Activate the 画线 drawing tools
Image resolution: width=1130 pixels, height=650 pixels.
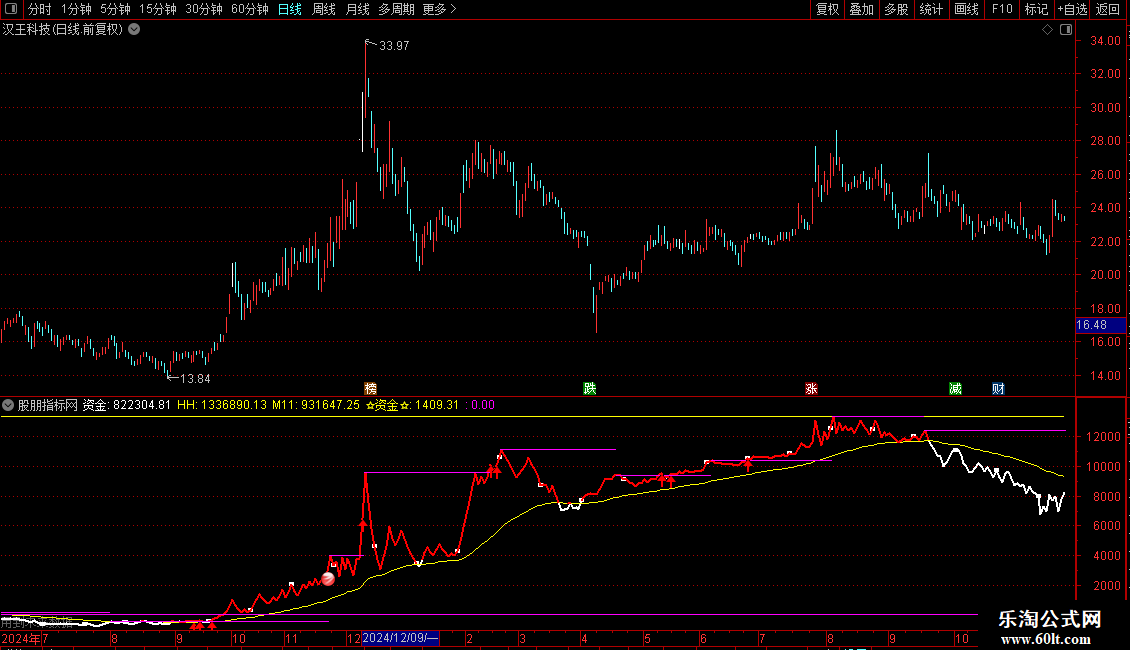(x=966, y=9)
